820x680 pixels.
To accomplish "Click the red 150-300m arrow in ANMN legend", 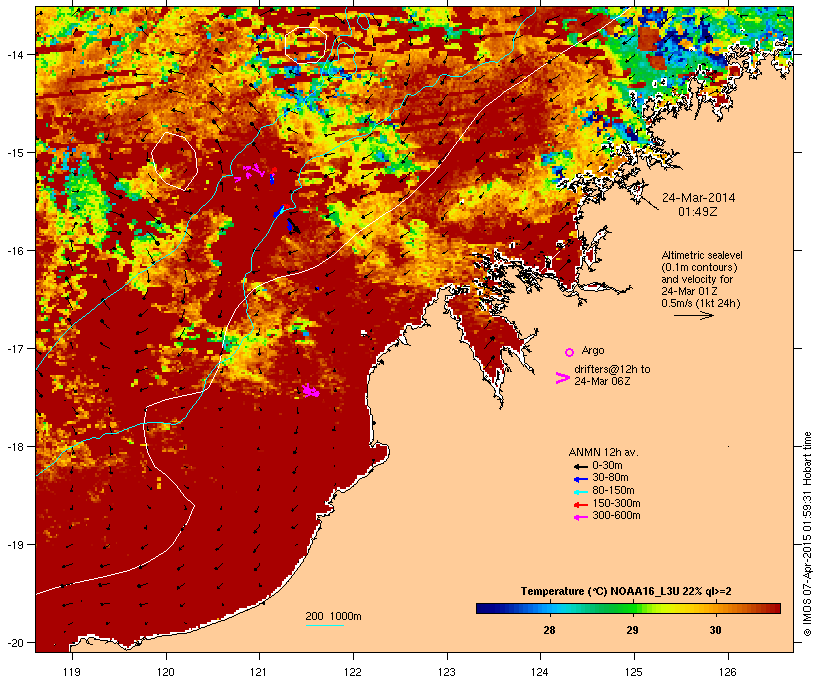I will click(x=580, y=505).
